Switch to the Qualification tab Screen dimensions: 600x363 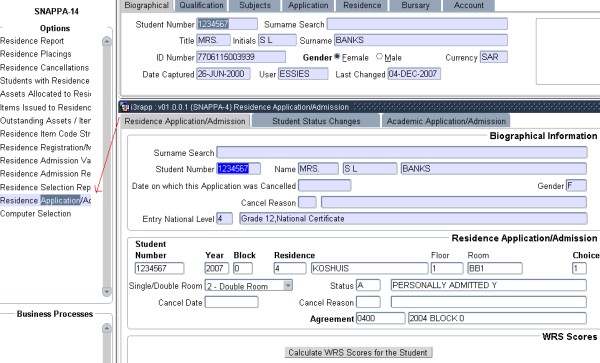click(x=201, y=5)
